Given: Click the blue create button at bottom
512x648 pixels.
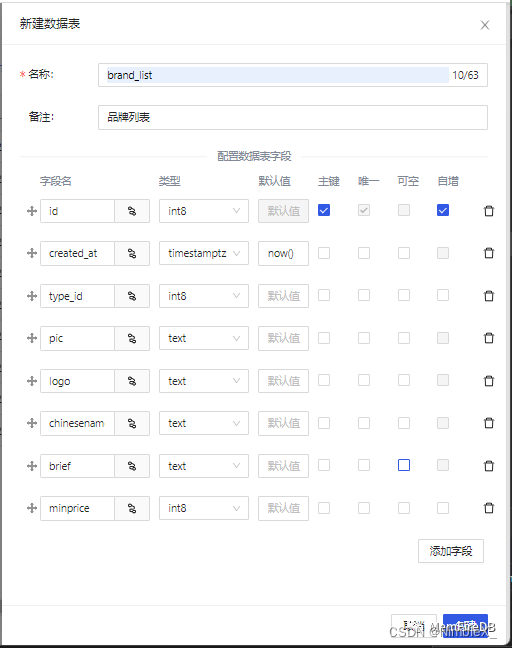Looking at the screenshot, I should point(465,626).
